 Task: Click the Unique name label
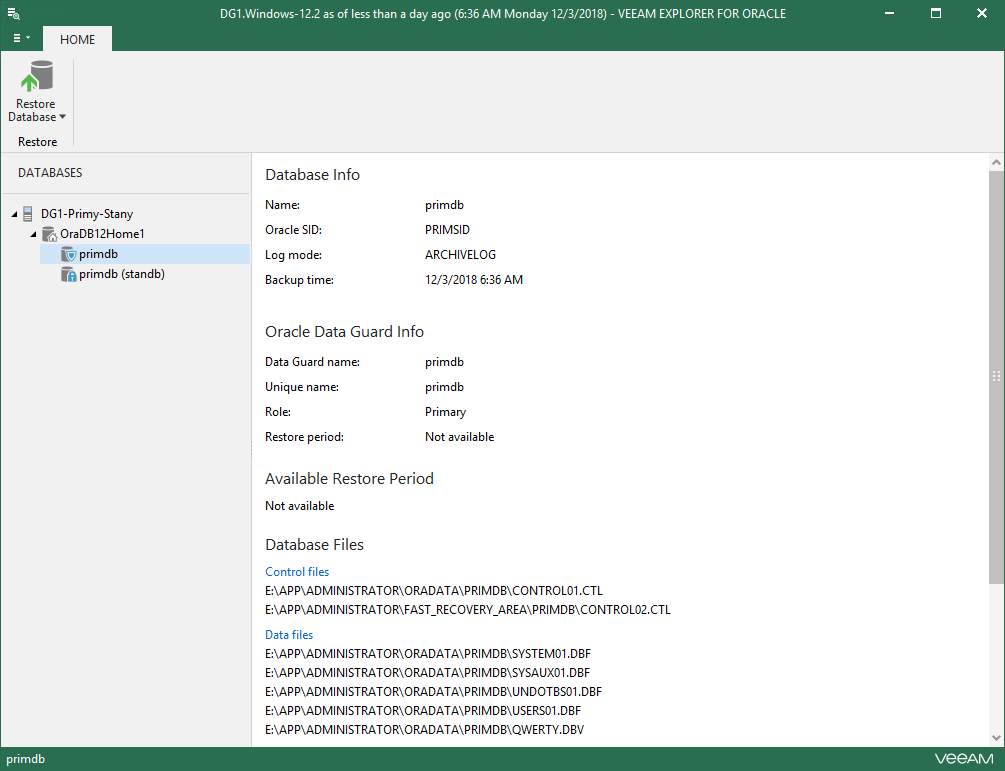coord(302,387)
